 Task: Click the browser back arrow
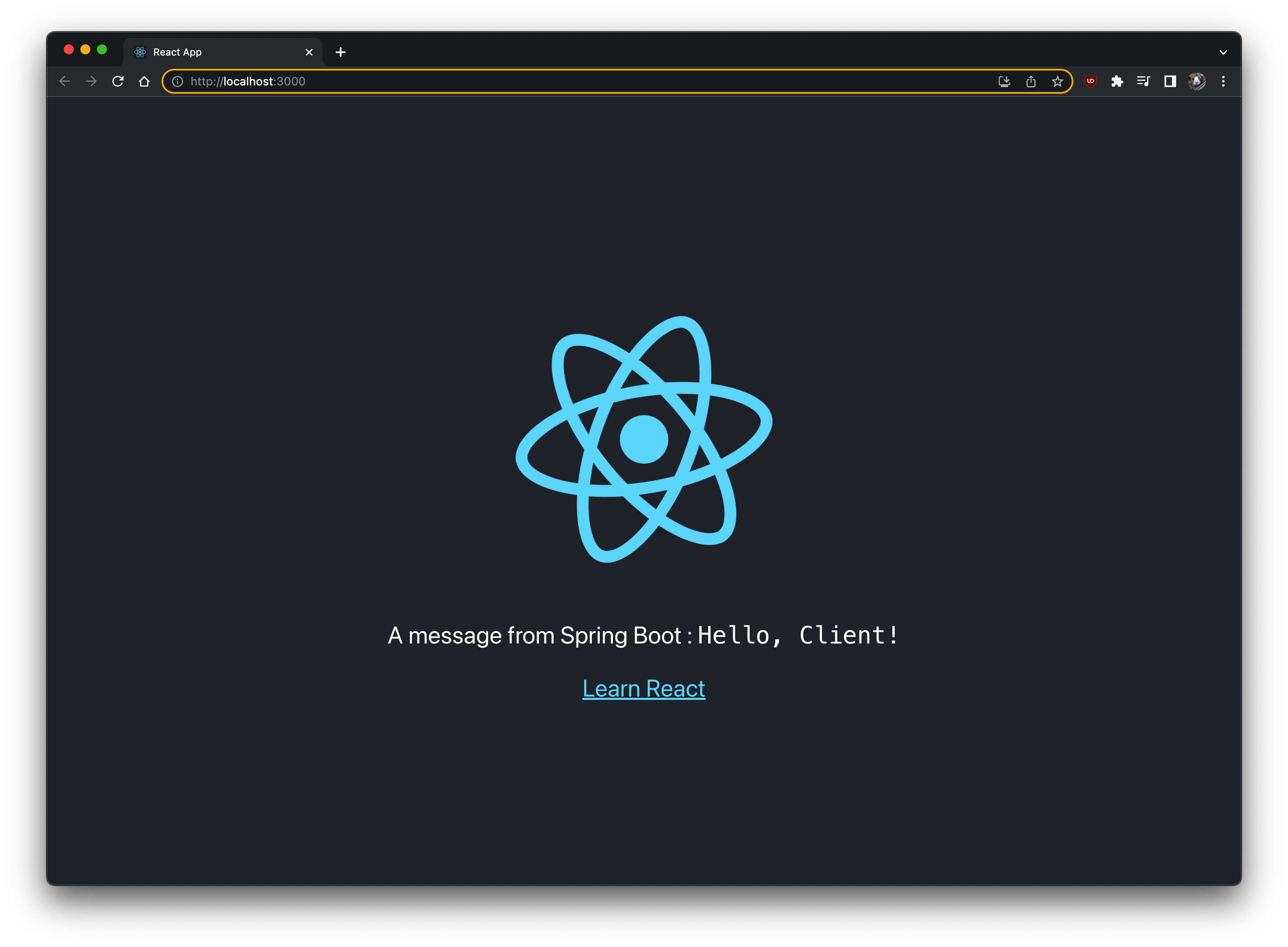(x=65, y=81)
